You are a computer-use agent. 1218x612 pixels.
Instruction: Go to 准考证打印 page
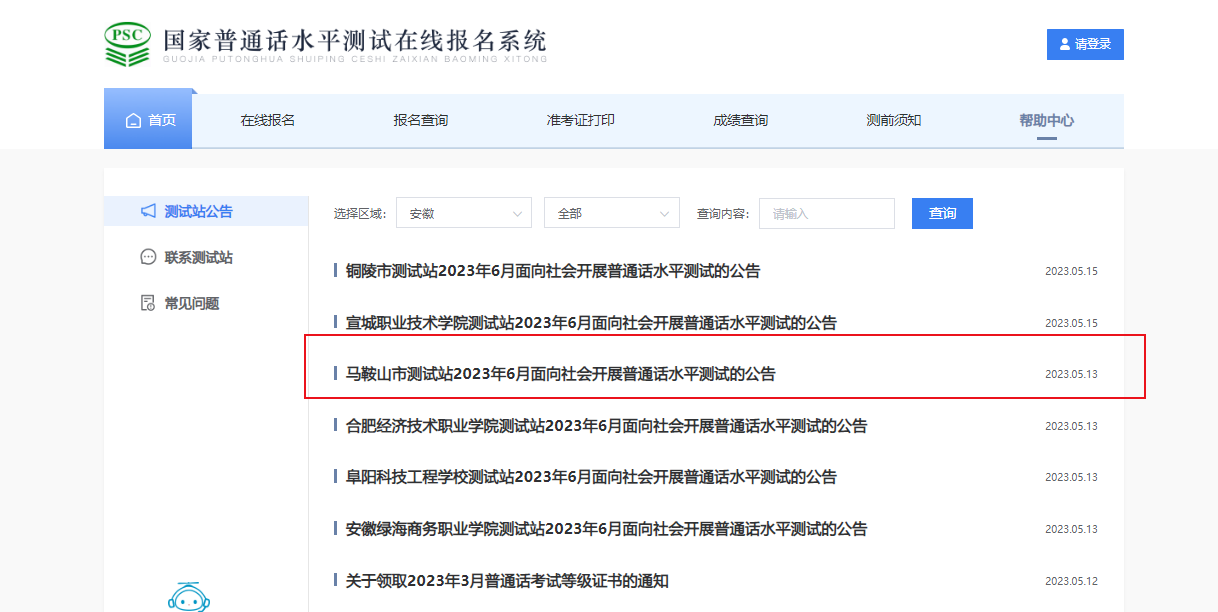(580, 120)
